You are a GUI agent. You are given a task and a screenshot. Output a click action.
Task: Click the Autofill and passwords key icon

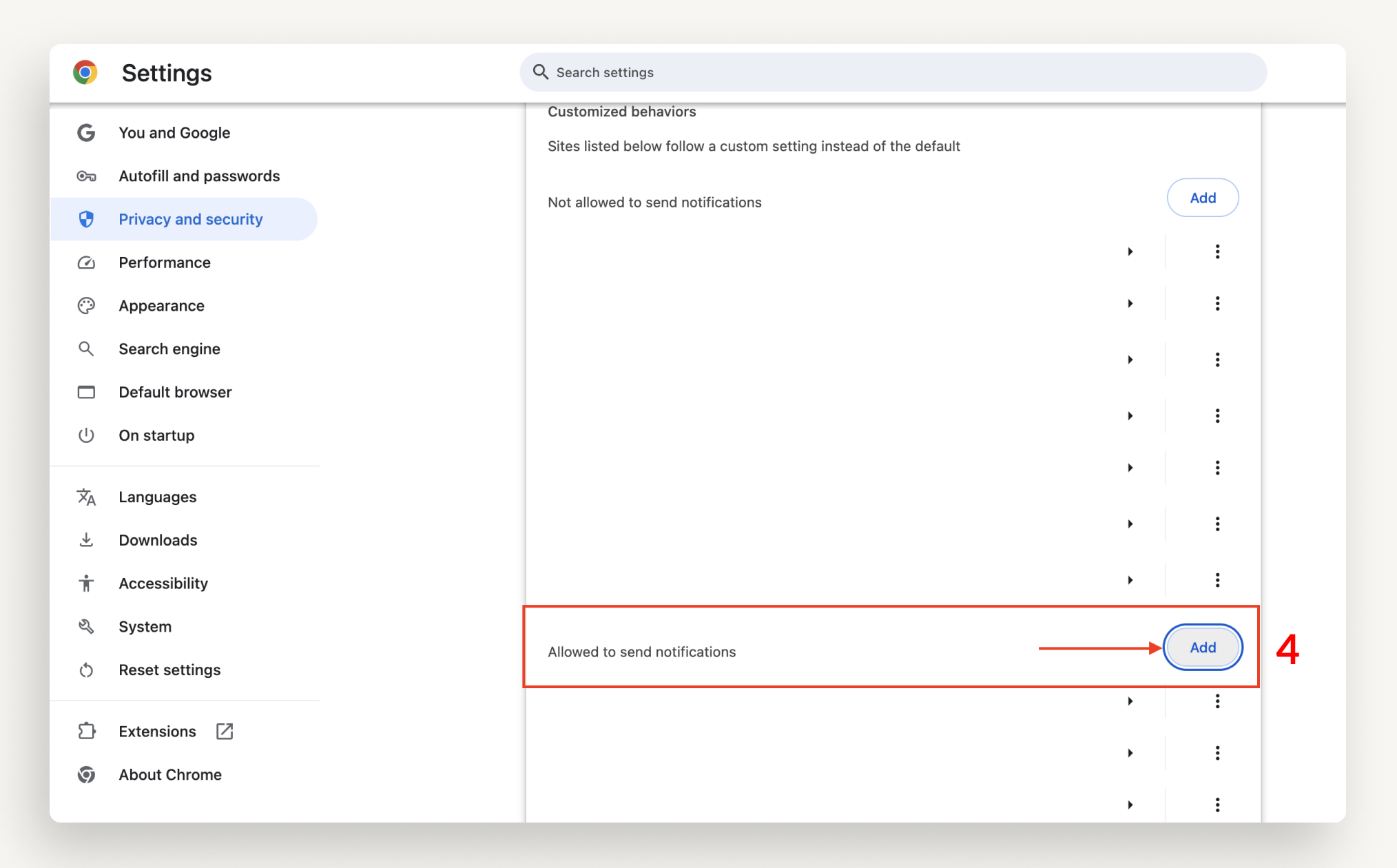coord(86,176)
